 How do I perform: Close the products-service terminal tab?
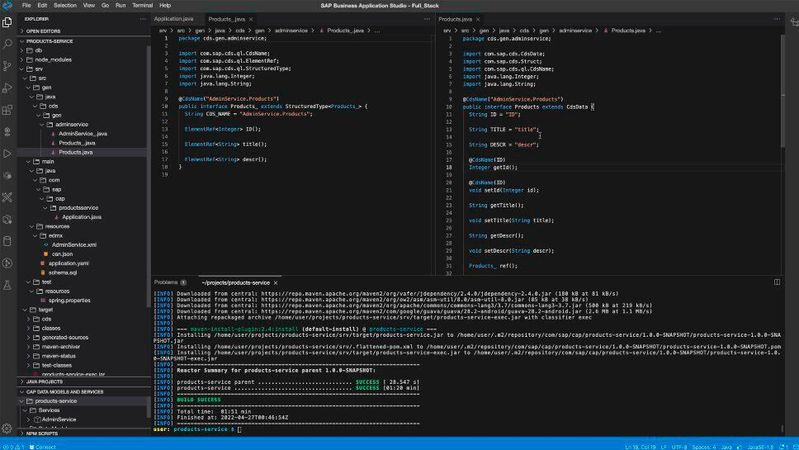click(276, 282)
